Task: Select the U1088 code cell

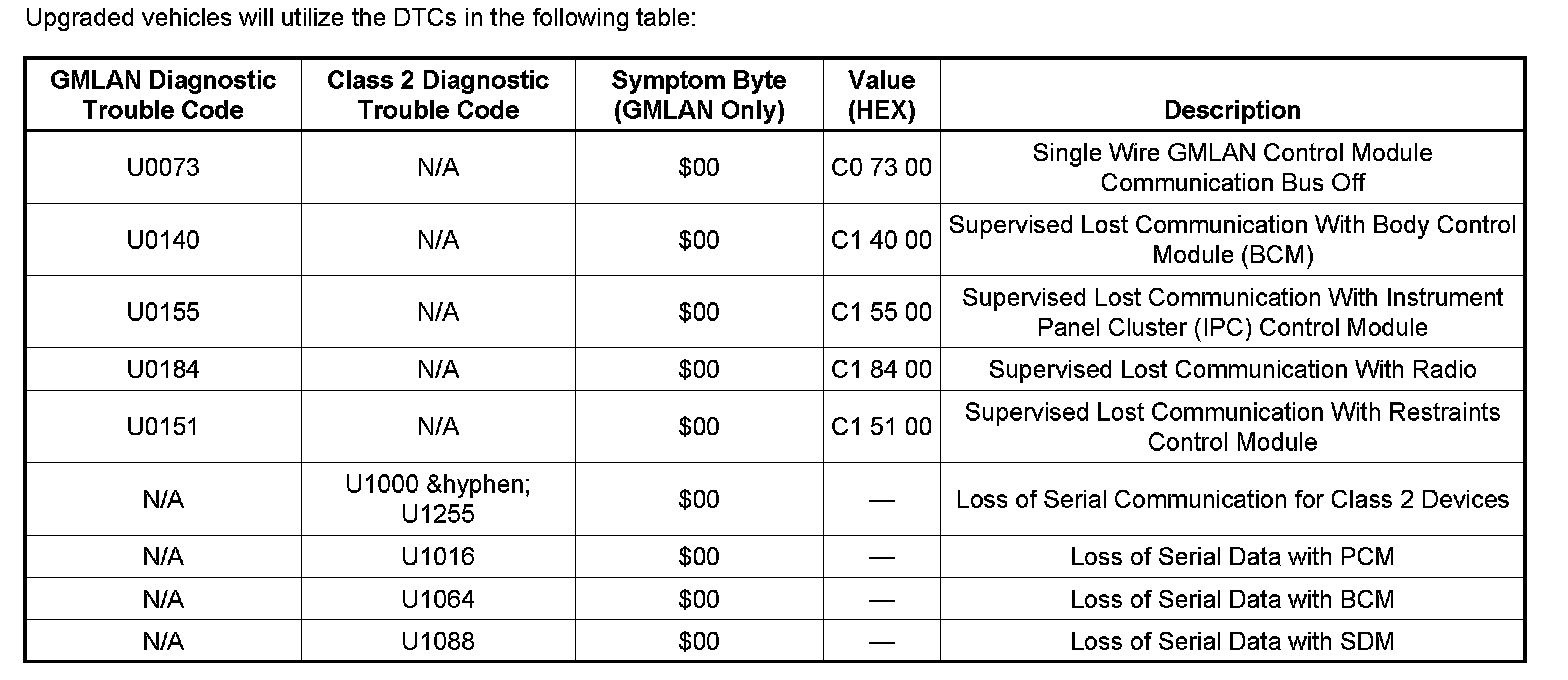Action: click(438, 641)
